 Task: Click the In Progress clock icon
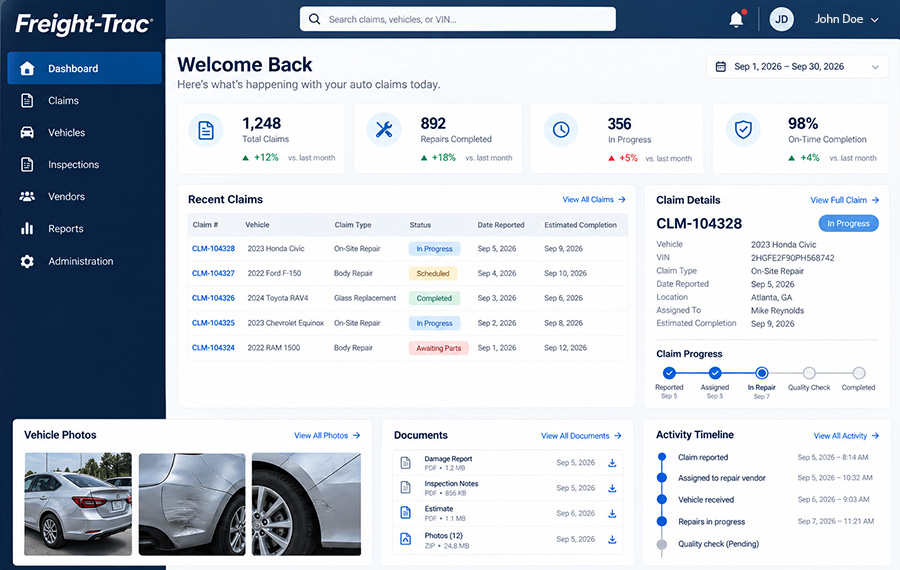pyautogui.click(x=561, y=130)
